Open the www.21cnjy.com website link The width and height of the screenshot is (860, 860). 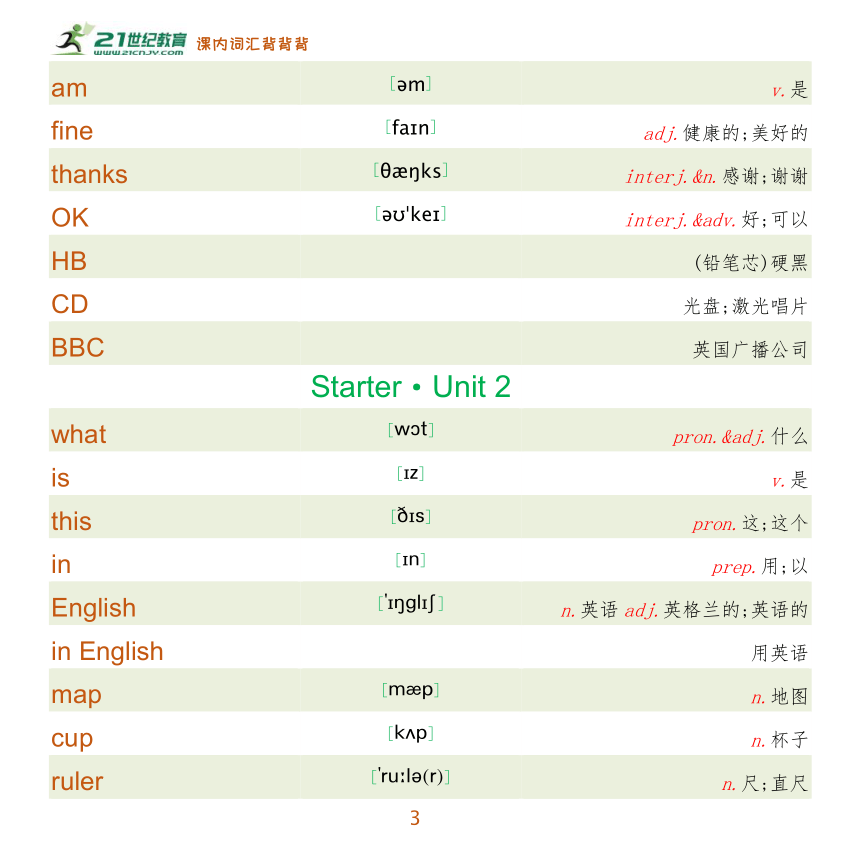point(138,53)
